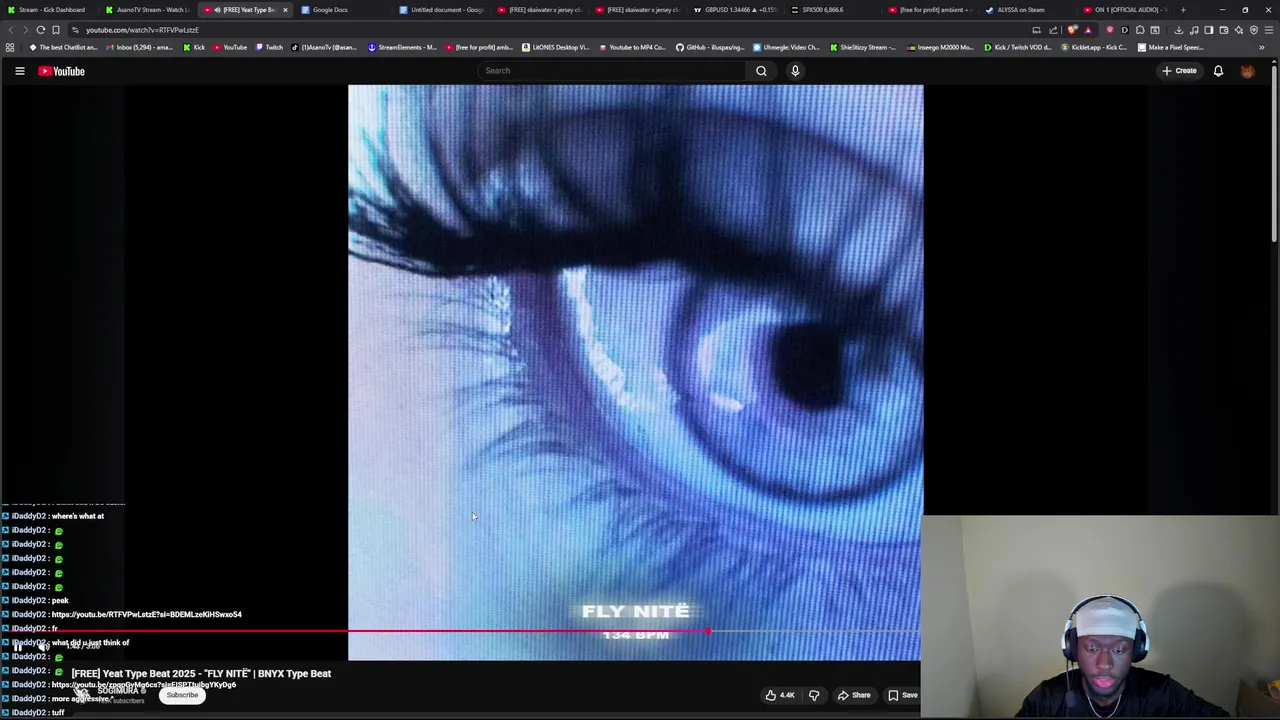Switch to the ALYSSA on Steam tab

[x=1029, y=10]
